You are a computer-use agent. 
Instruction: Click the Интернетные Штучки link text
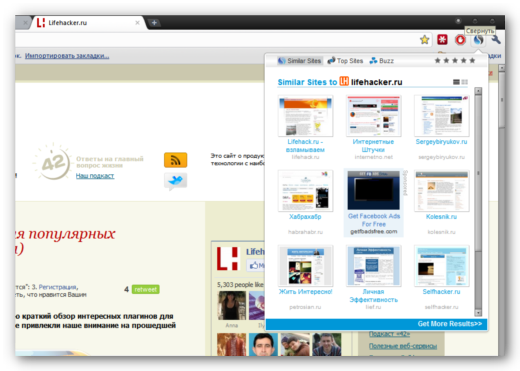click(x=373, y=146)
